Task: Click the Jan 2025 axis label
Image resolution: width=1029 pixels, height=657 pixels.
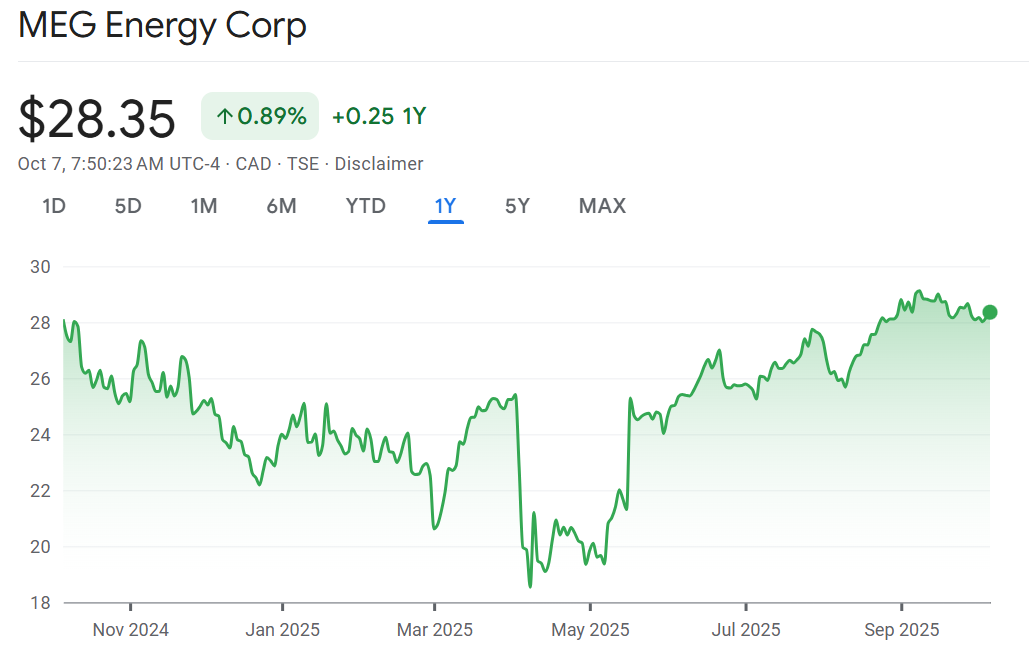Action: pos(283,630)
